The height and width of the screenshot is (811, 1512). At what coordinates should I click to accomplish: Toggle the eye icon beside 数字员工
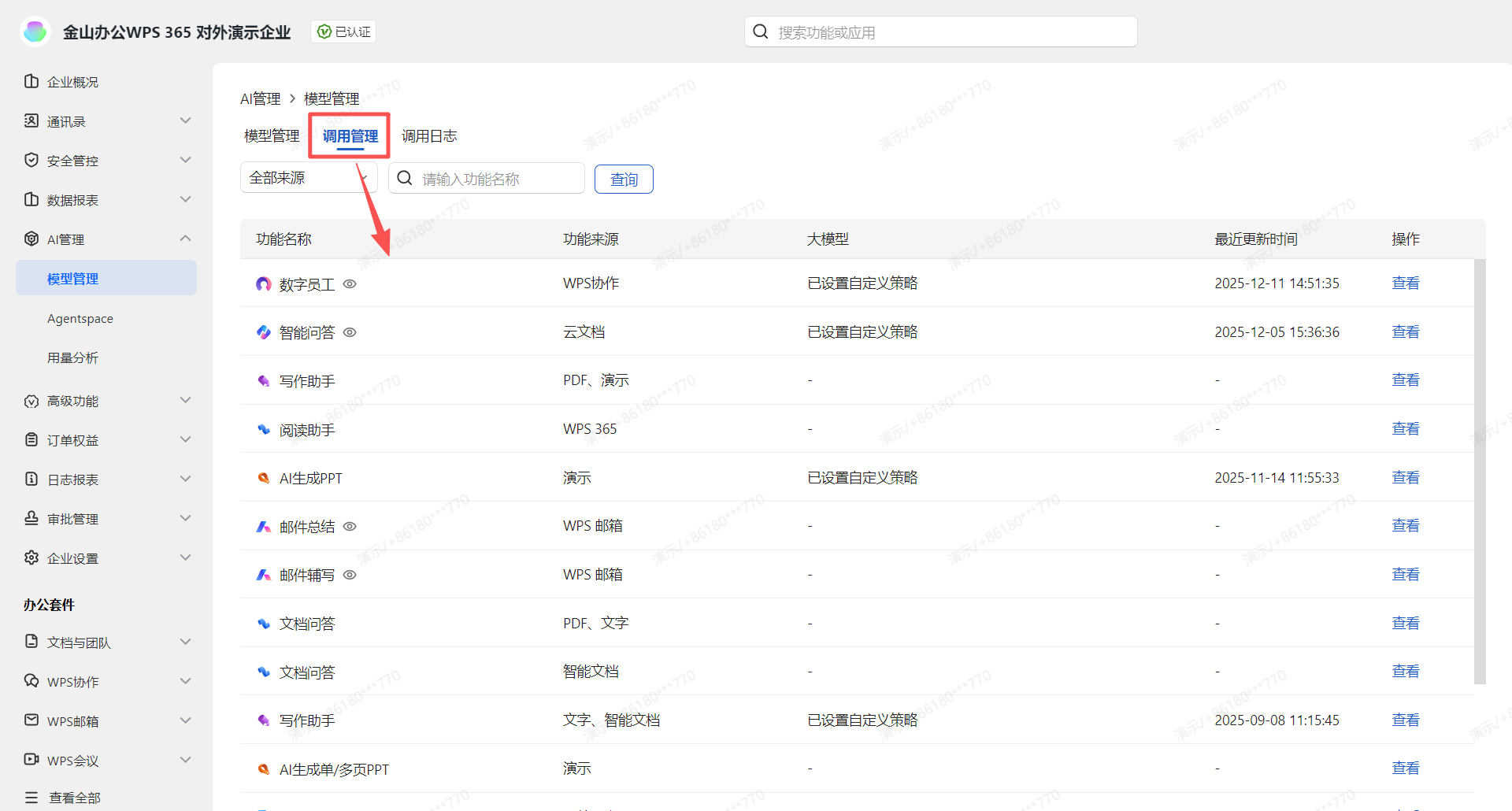coord(350,283)
